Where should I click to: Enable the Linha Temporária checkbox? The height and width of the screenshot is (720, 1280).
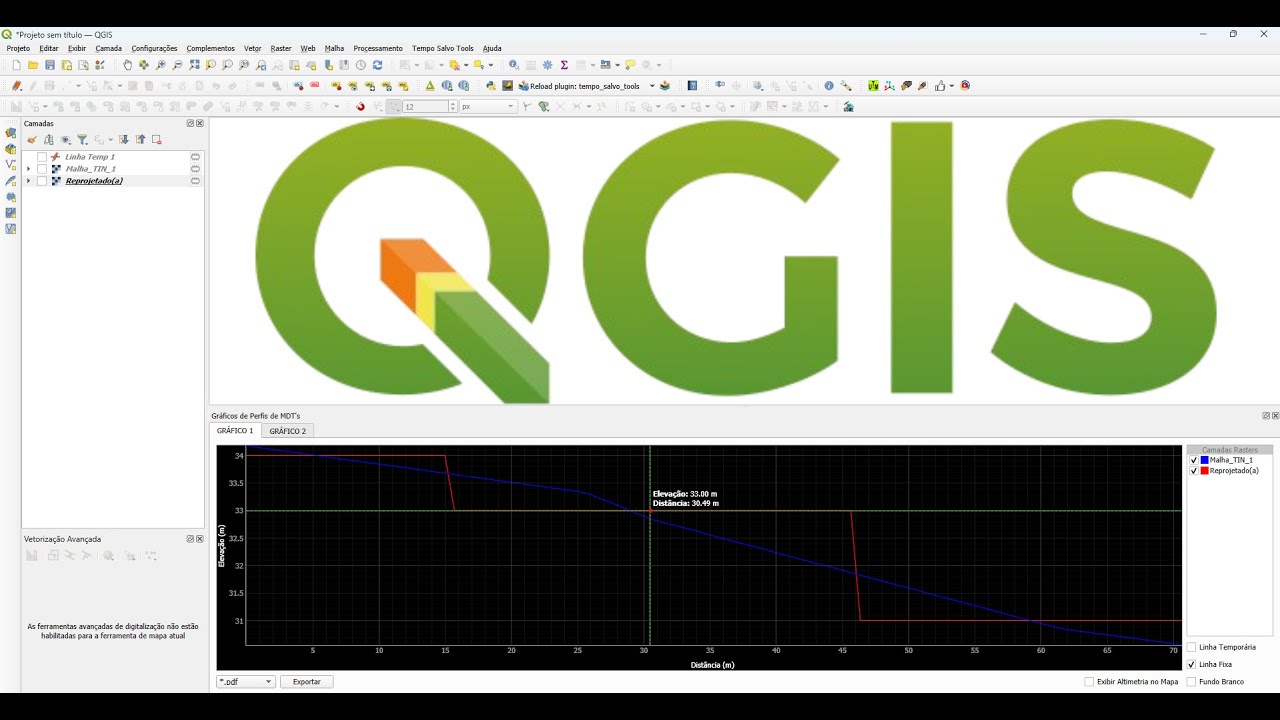[1191, 647]
